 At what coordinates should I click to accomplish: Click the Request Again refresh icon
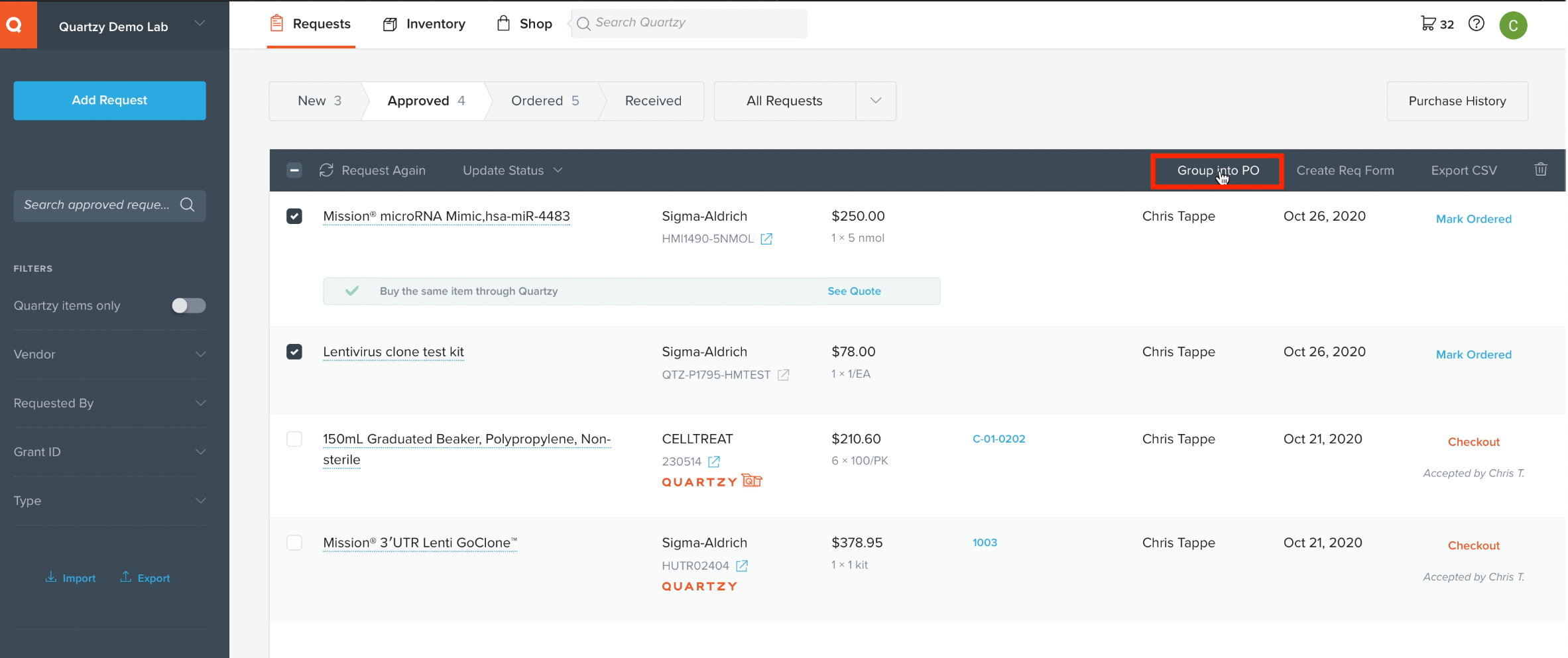[x=326, y=170]
